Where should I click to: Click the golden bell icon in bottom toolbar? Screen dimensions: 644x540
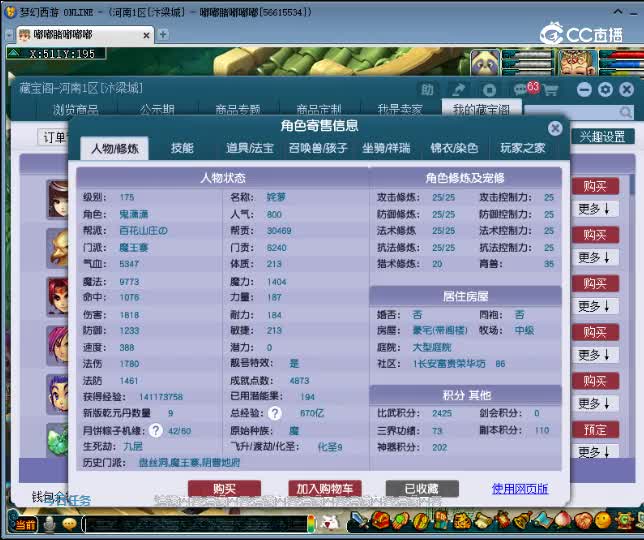tap(522, 521)
